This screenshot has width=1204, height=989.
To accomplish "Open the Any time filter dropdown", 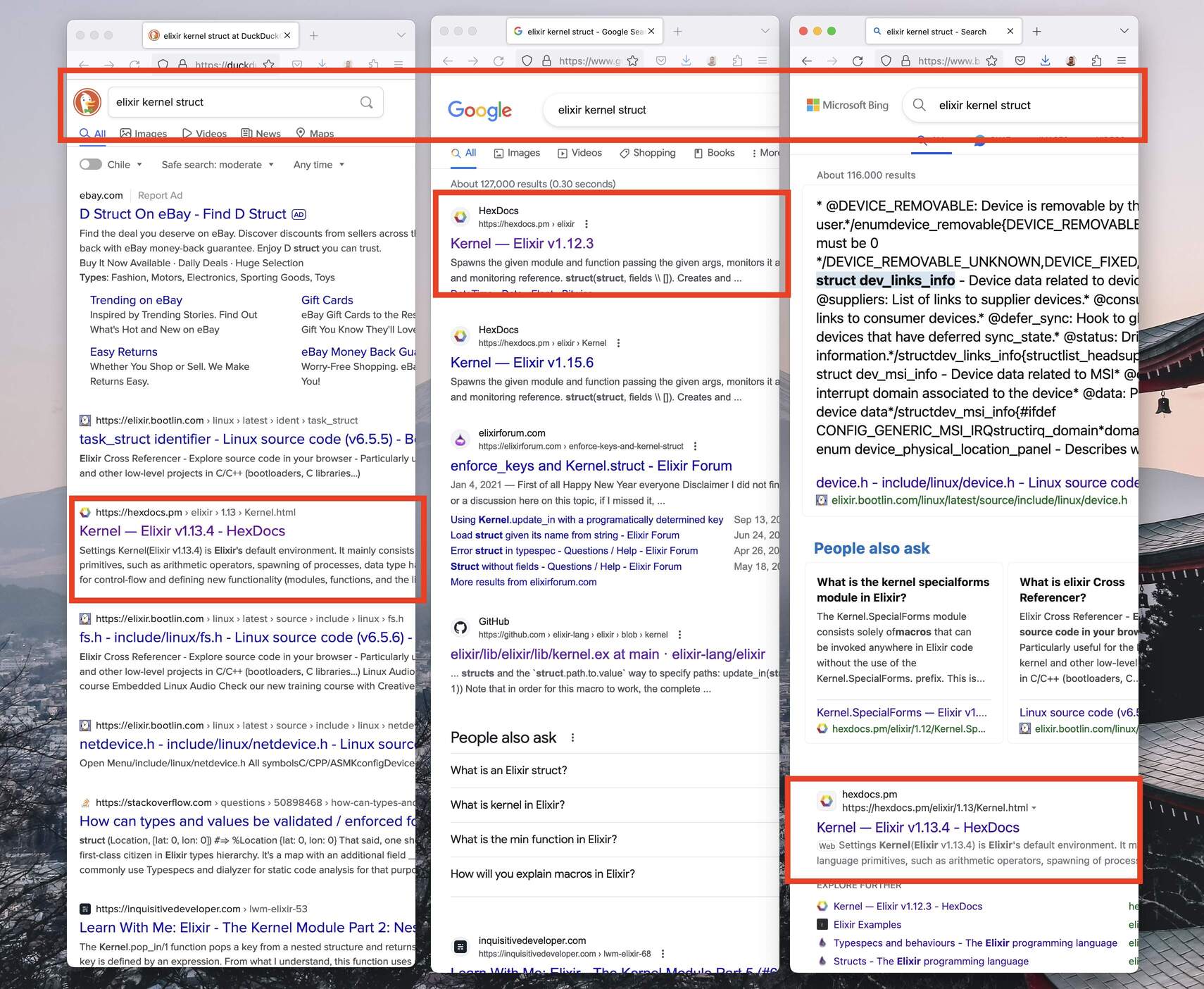I will tap(319, 164).
